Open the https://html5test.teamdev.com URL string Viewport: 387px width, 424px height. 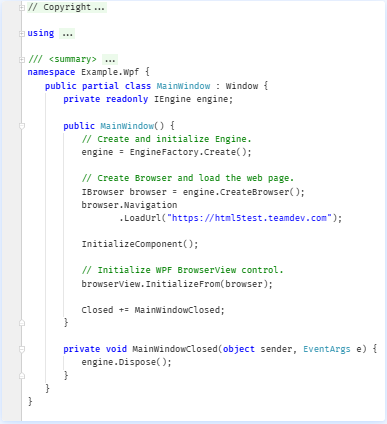(x=249, y=218)
